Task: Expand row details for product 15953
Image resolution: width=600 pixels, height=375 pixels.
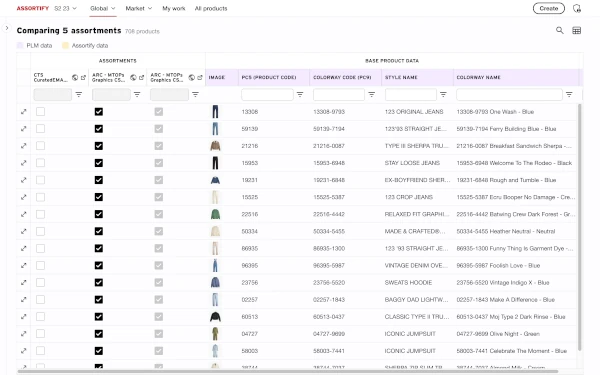Action: tap(24, 163)
